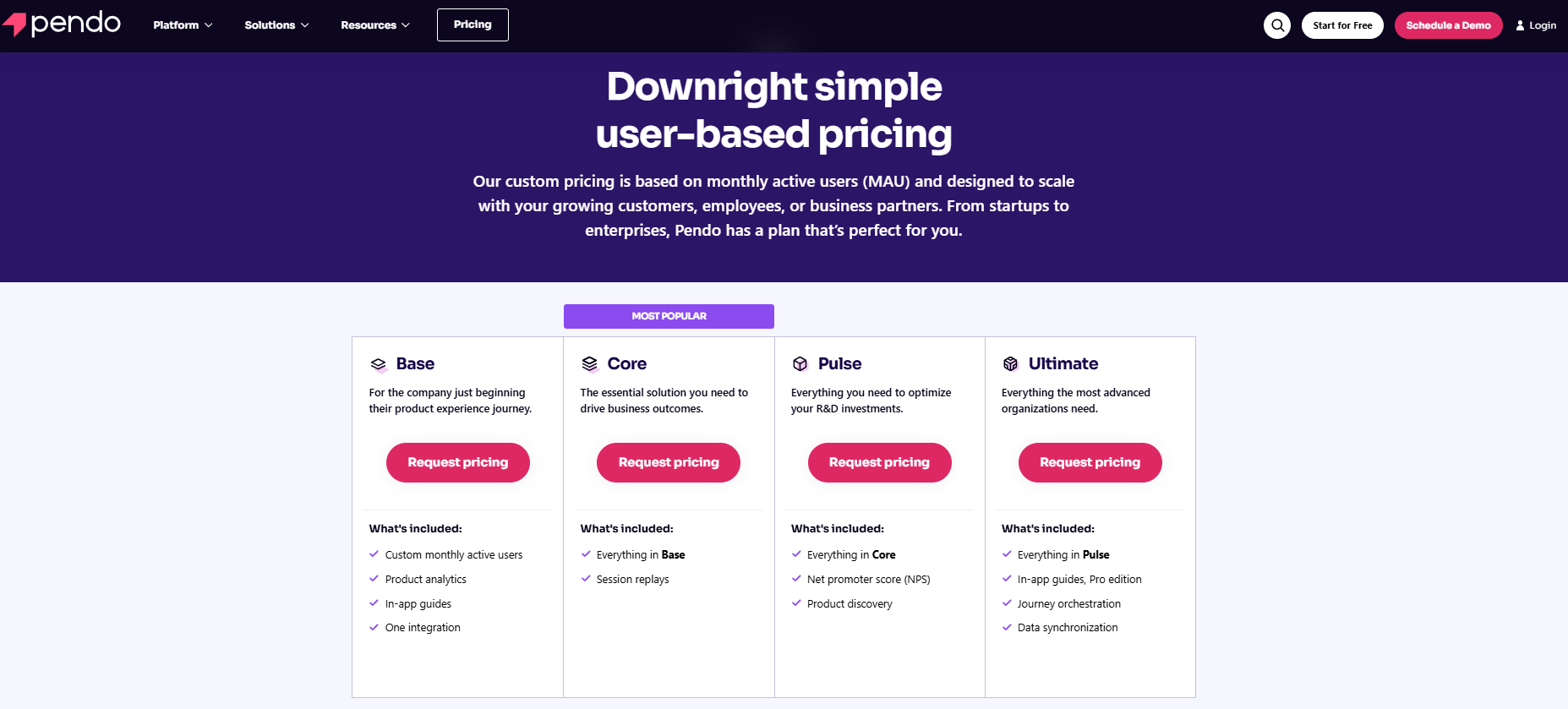Viewport: 1568px width, 709px height.
Task: Select the Base plan layers icon
Action: tap(378, 364)
